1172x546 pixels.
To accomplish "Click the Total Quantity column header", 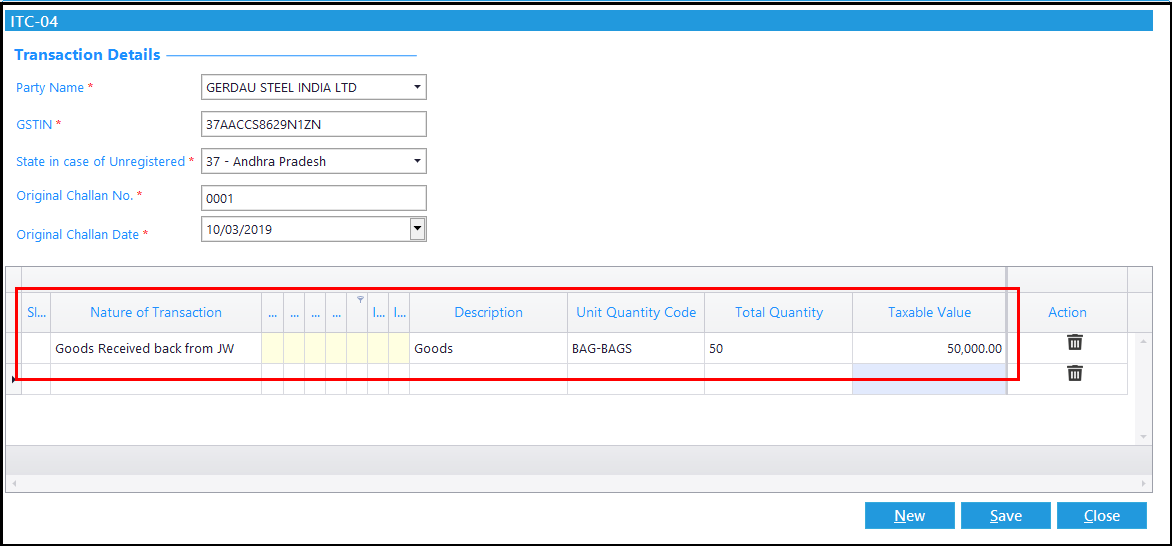I will [x=778, y=313].
